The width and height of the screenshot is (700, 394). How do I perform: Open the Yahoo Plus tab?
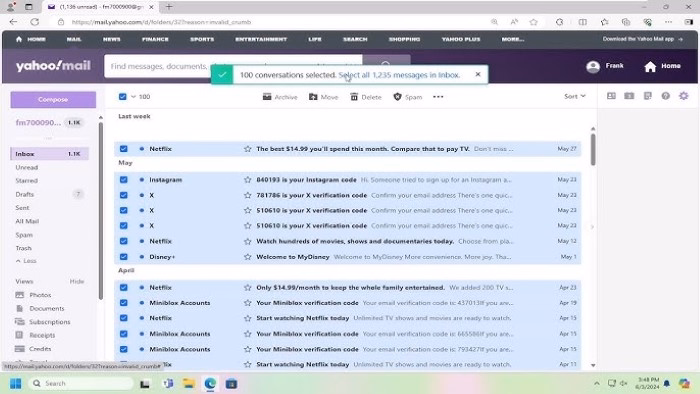pyautogui.click(x=461, y=39)
